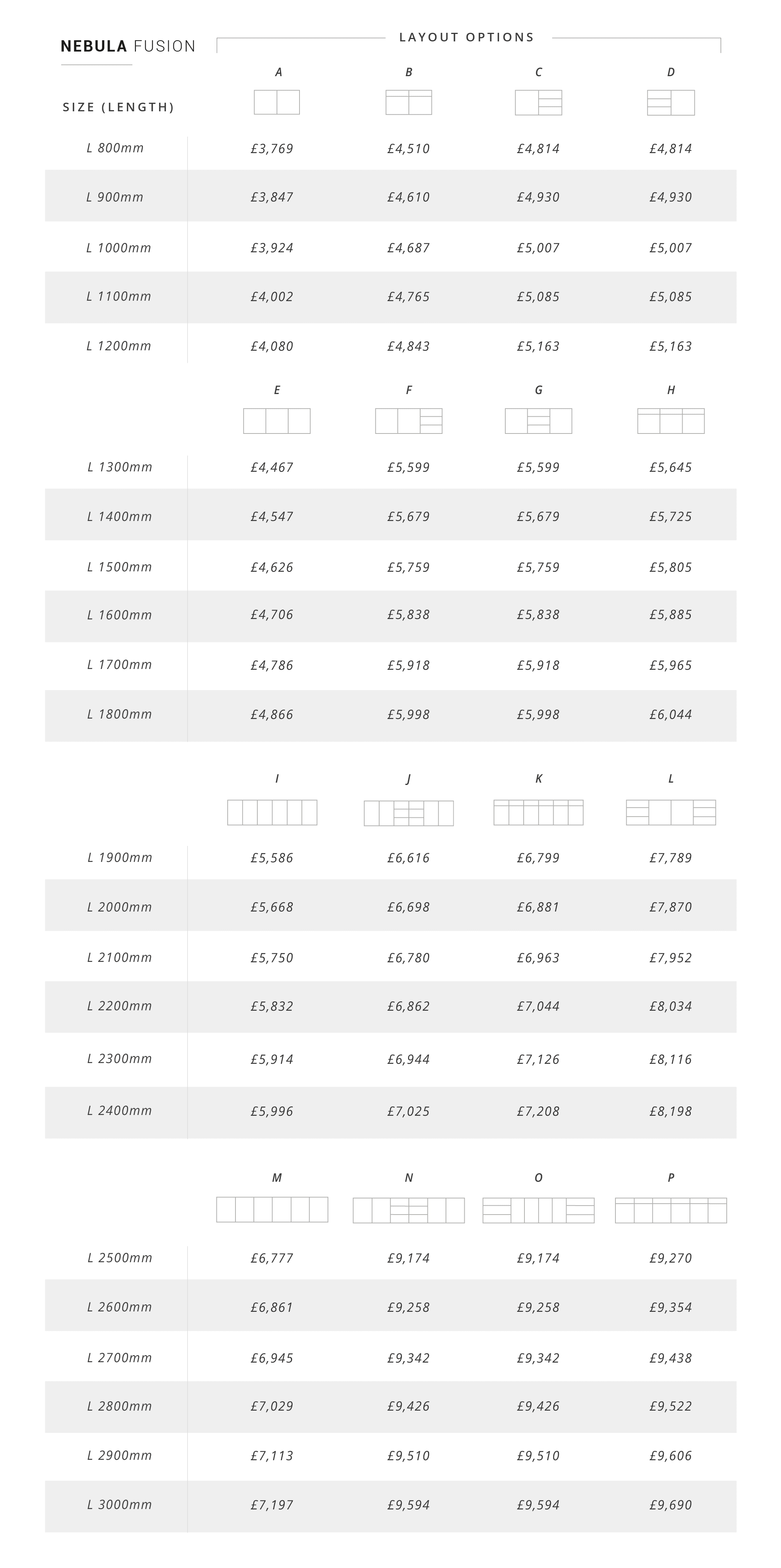
Task: Select the layout H diagram icon
Action: click(671, 421)
